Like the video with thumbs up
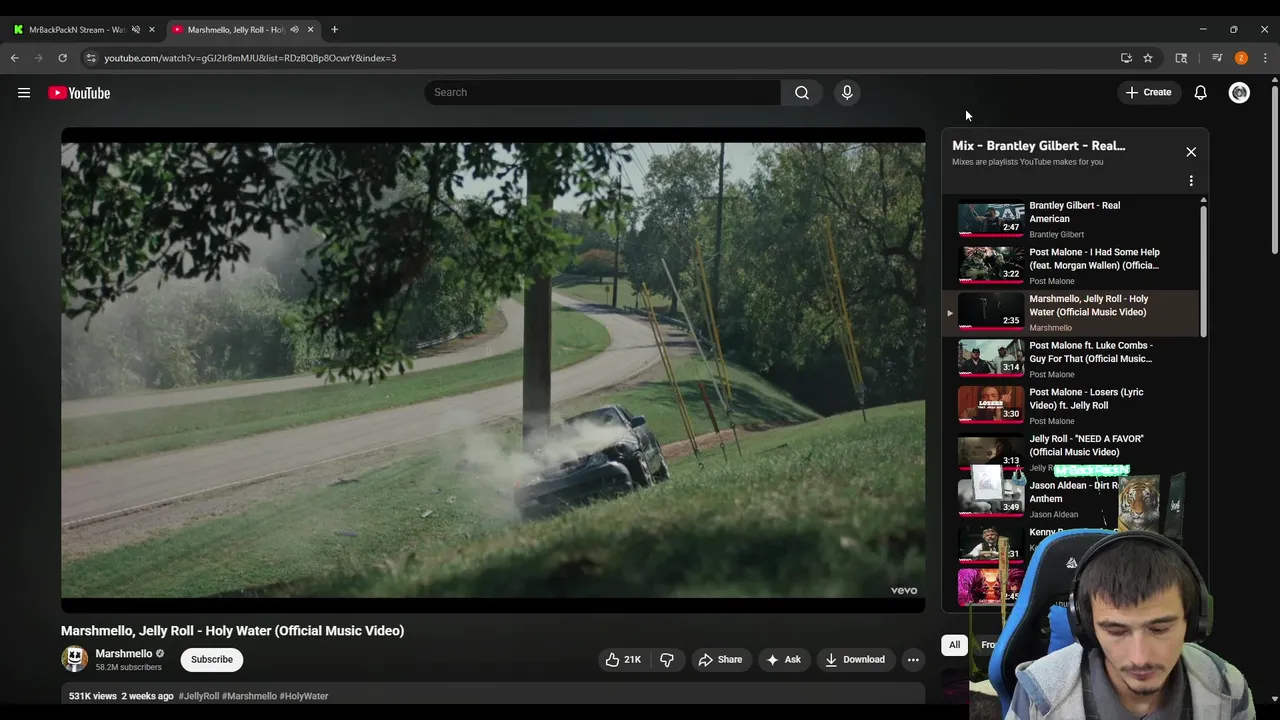Screen dimensions: 1280x720 pyautogui.click(x=622, y=659)
